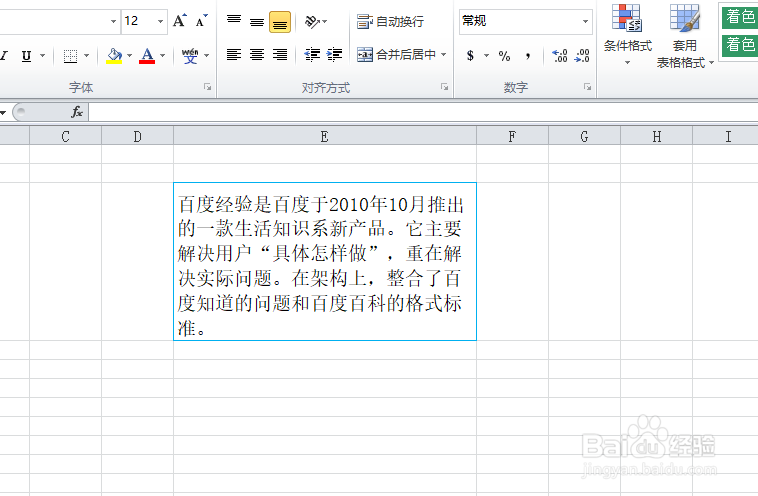758x496 pixels.
Task: Select column E header
Action: [325, 137]
